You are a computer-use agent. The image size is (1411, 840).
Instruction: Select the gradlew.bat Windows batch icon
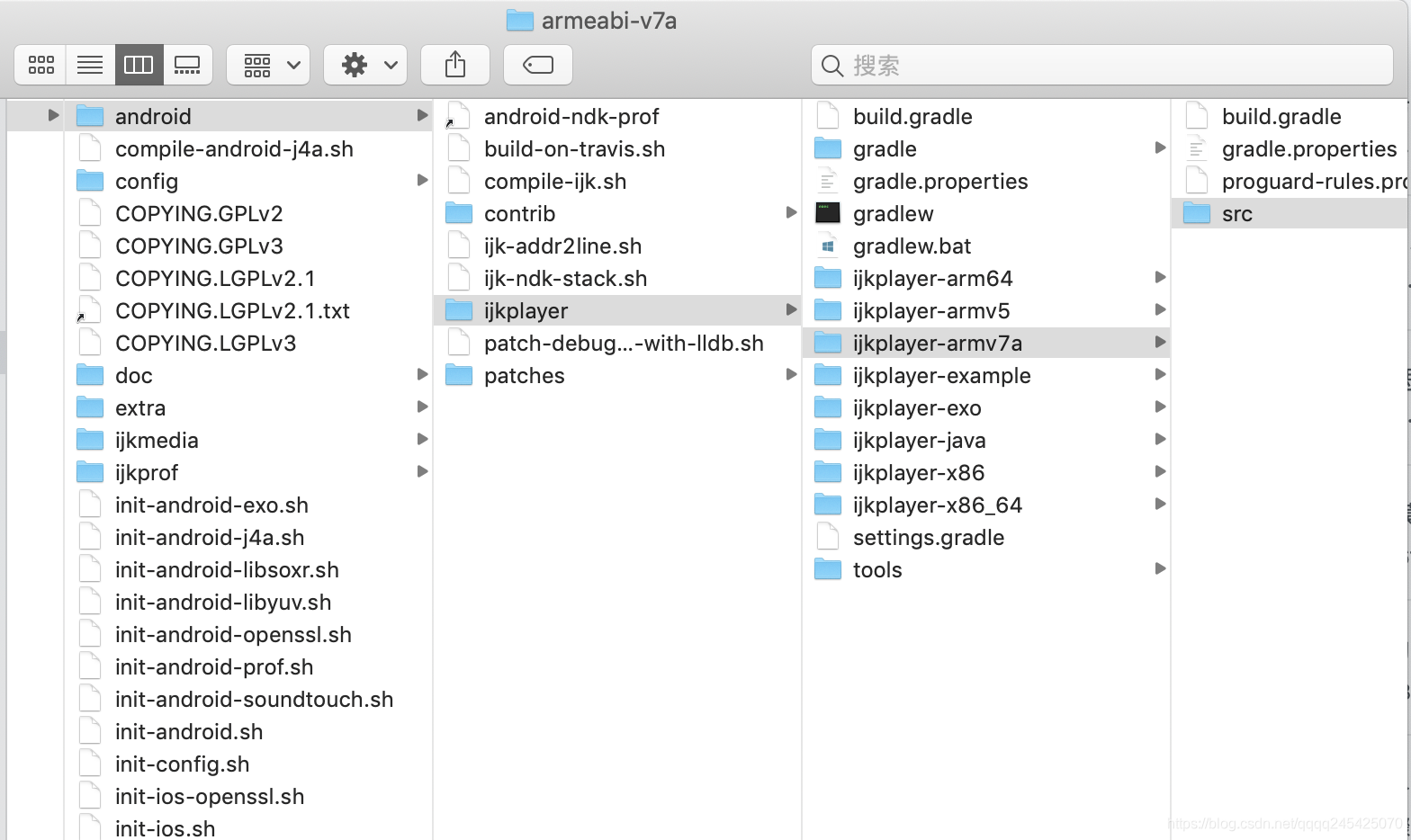[x=828, y=246]
